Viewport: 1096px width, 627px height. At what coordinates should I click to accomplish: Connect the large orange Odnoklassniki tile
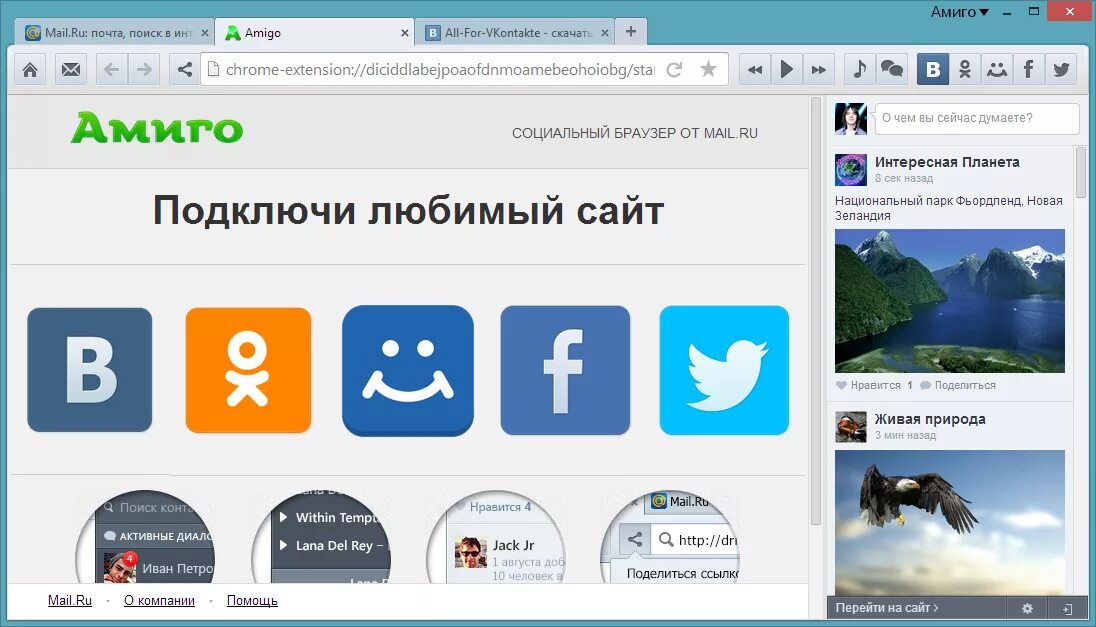[x=248, y=370]
